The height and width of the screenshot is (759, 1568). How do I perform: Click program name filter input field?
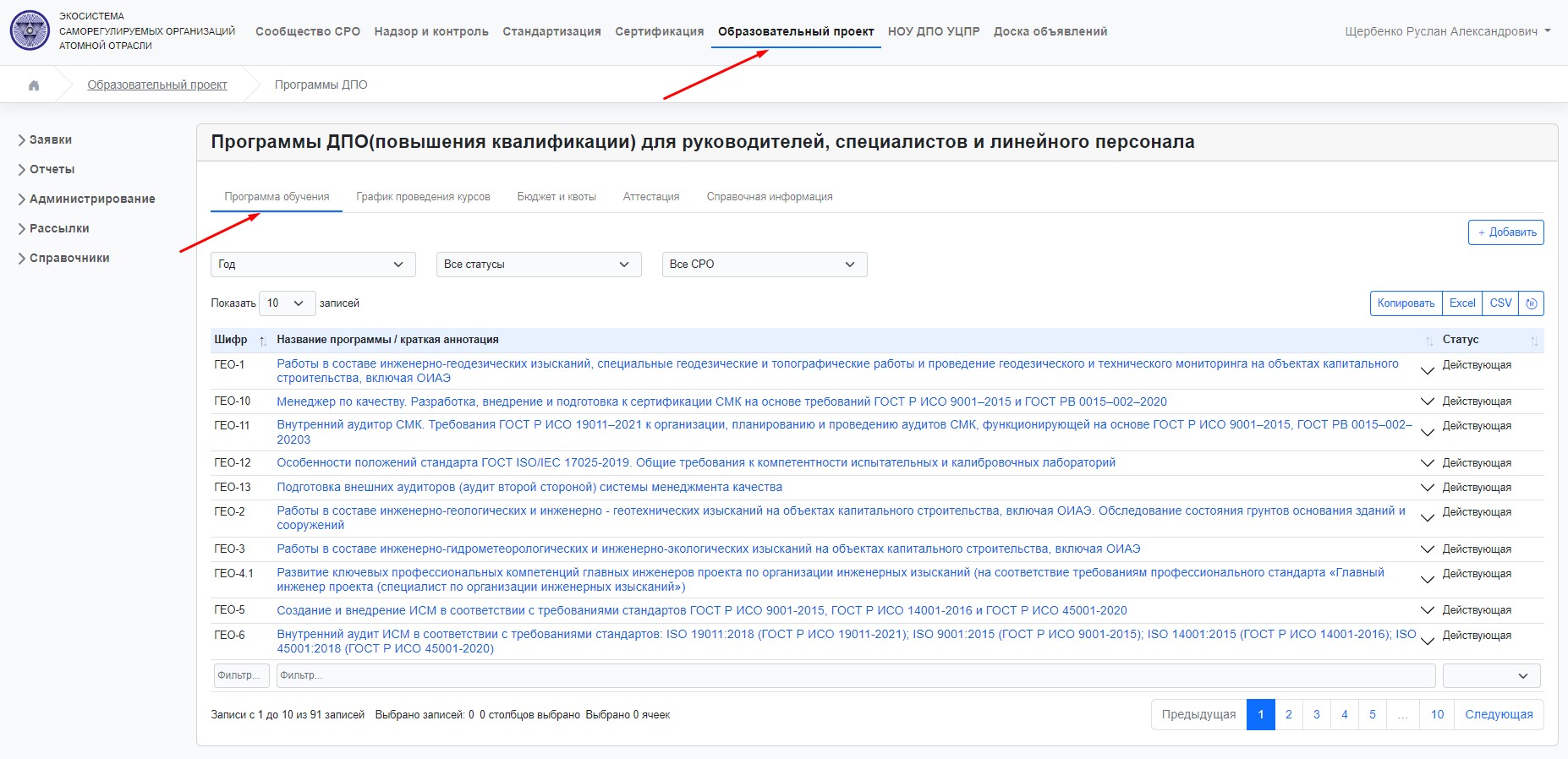[856, 675]
